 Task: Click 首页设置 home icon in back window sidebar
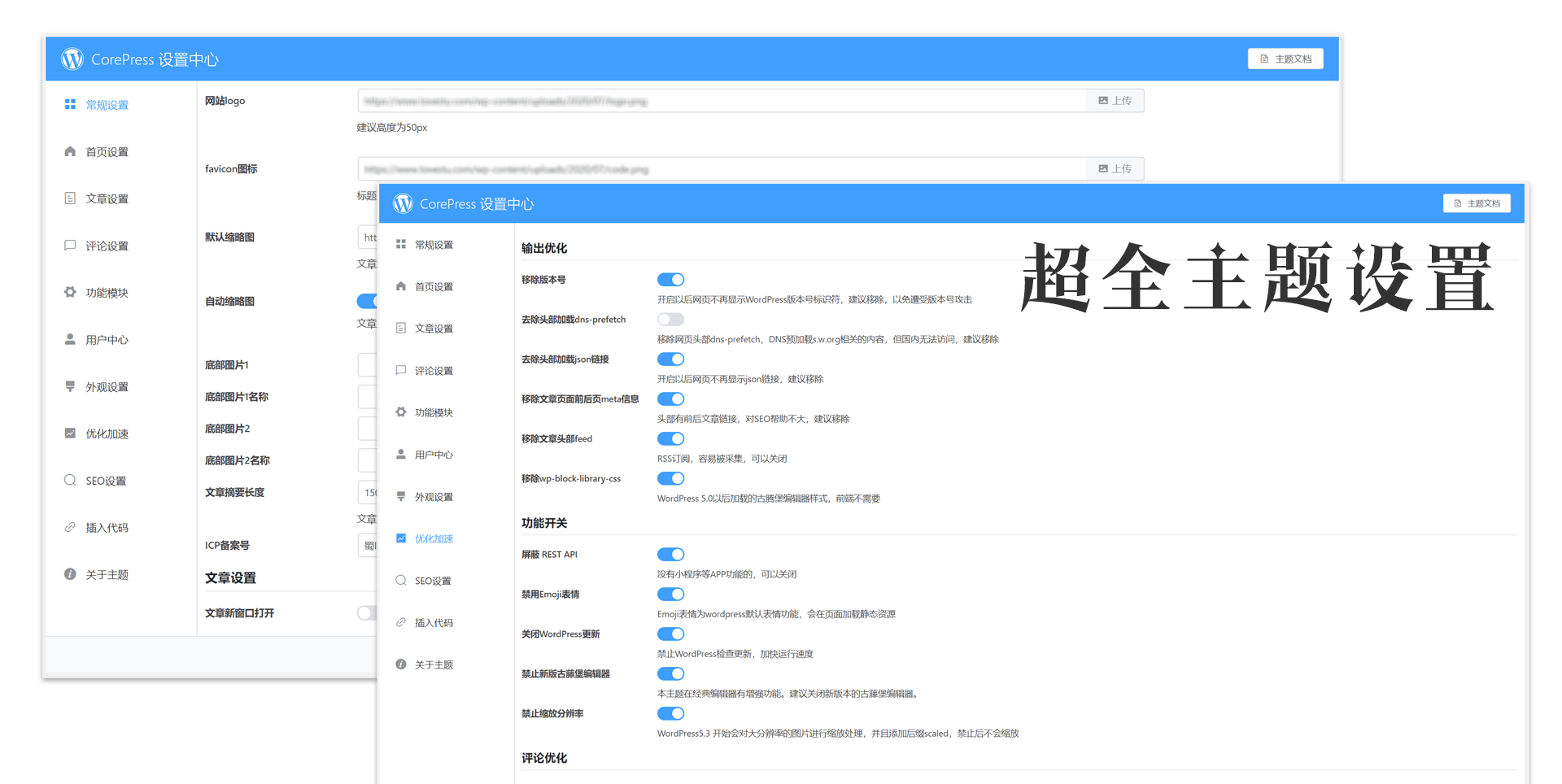point(70,151)
